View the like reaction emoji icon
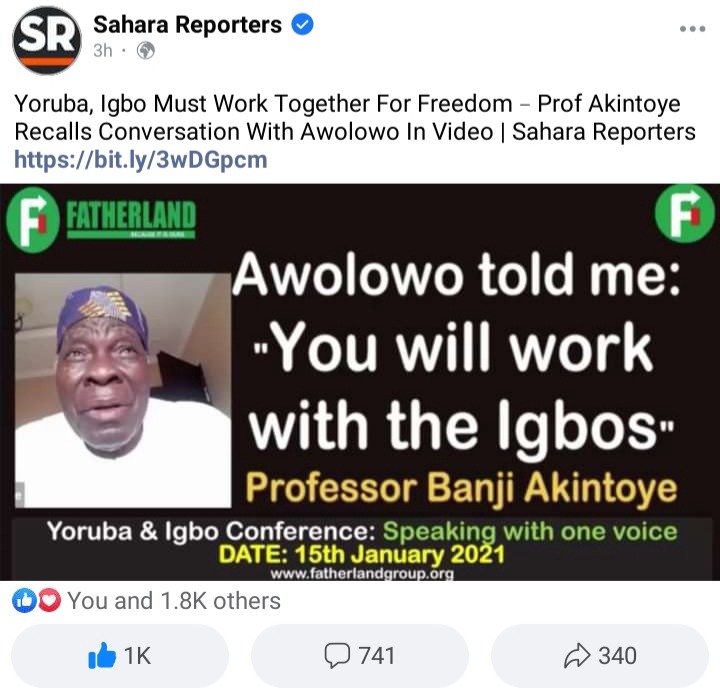The image size is (720, 689). [24, 600]
